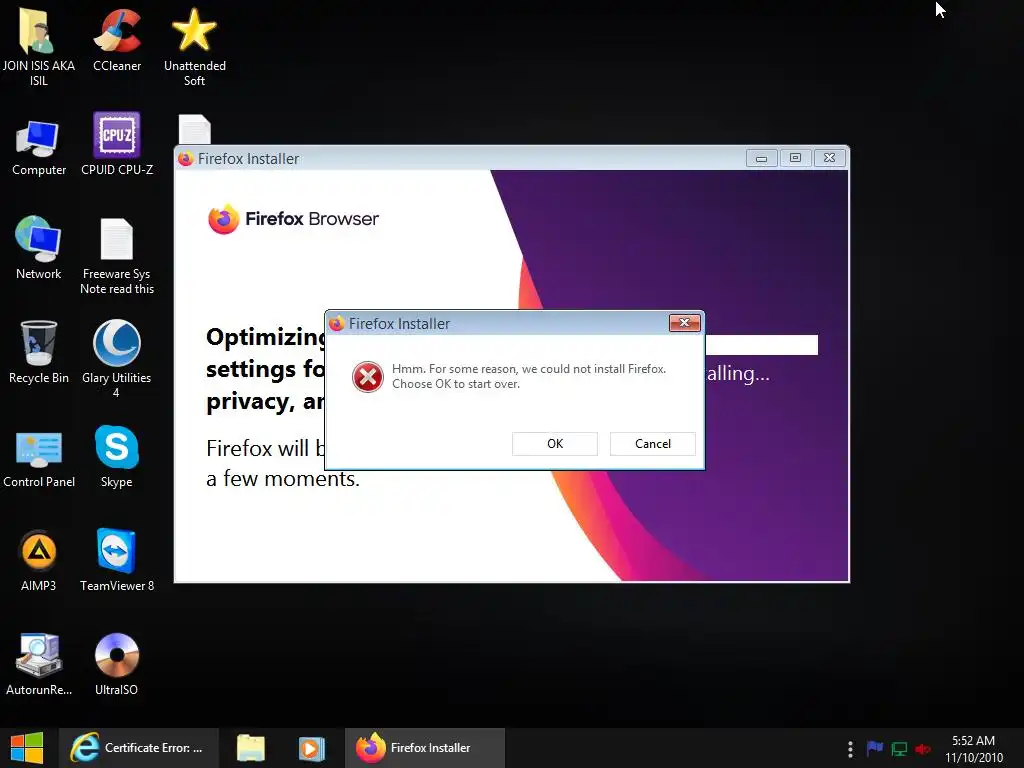Select the AIMP3 desktop icon
The image size is (1024, 768).
point(39,561)
